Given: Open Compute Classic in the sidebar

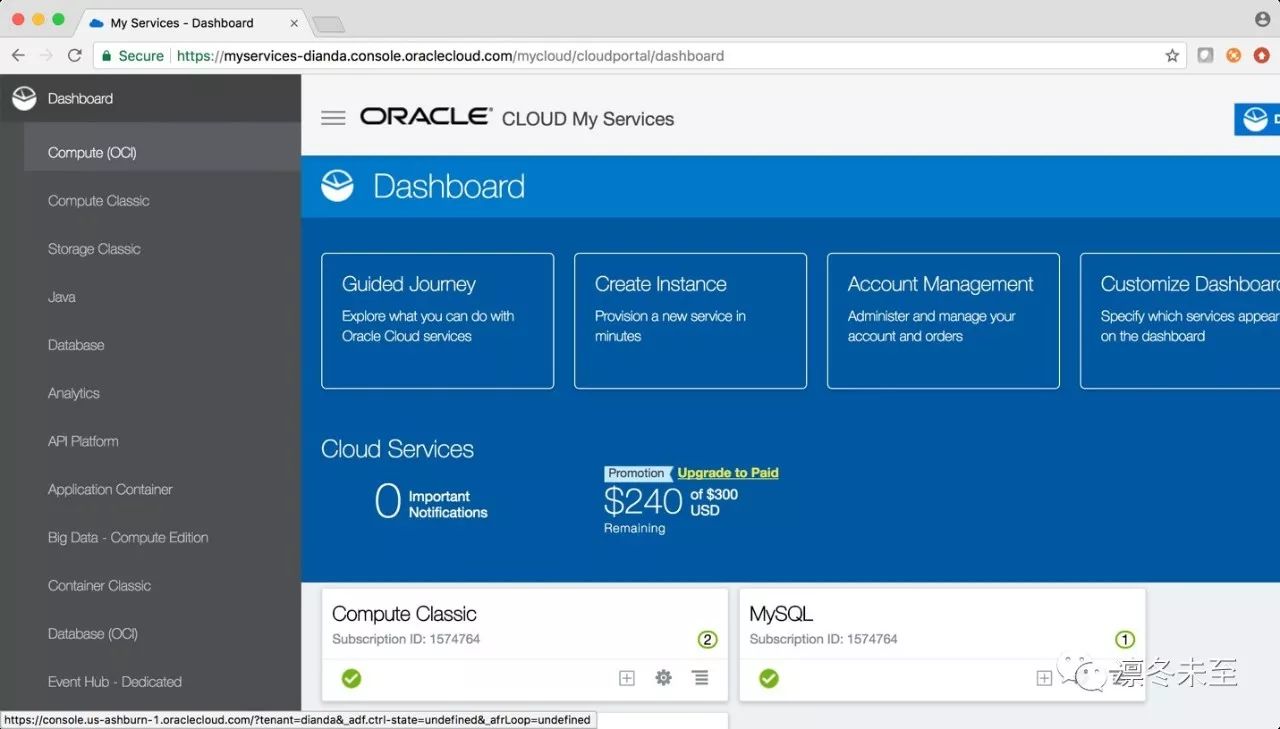Looking at the screenshot, I should tap(99, 201).
